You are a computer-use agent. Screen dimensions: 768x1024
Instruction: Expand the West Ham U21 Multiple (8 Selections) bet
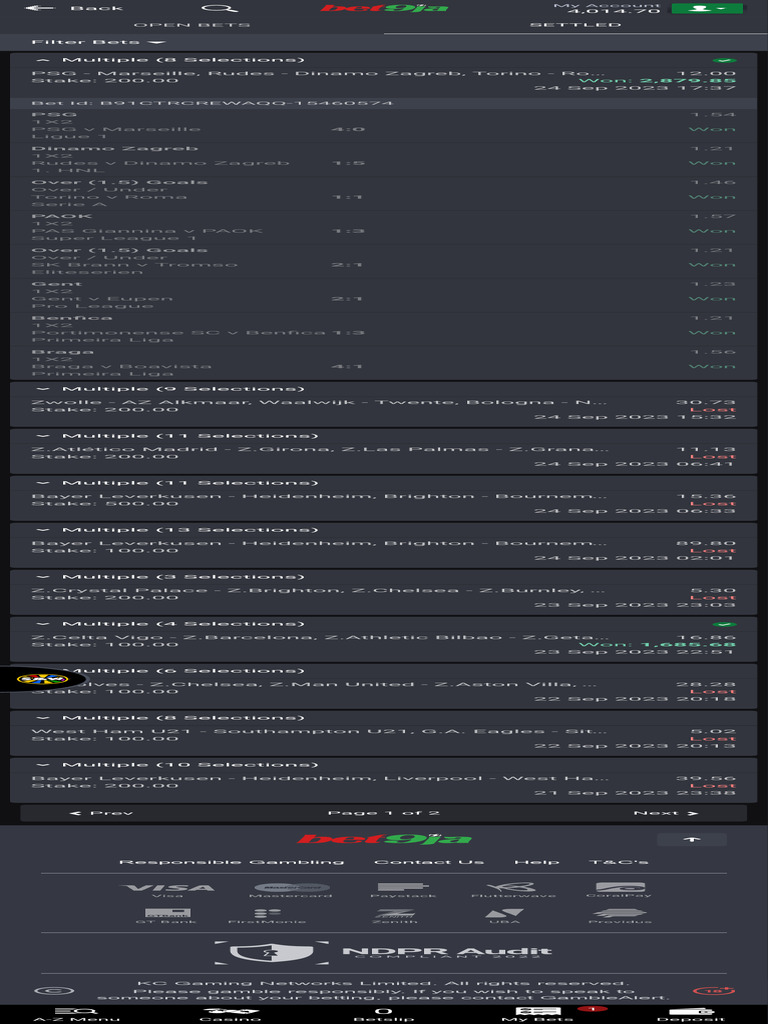43,718
